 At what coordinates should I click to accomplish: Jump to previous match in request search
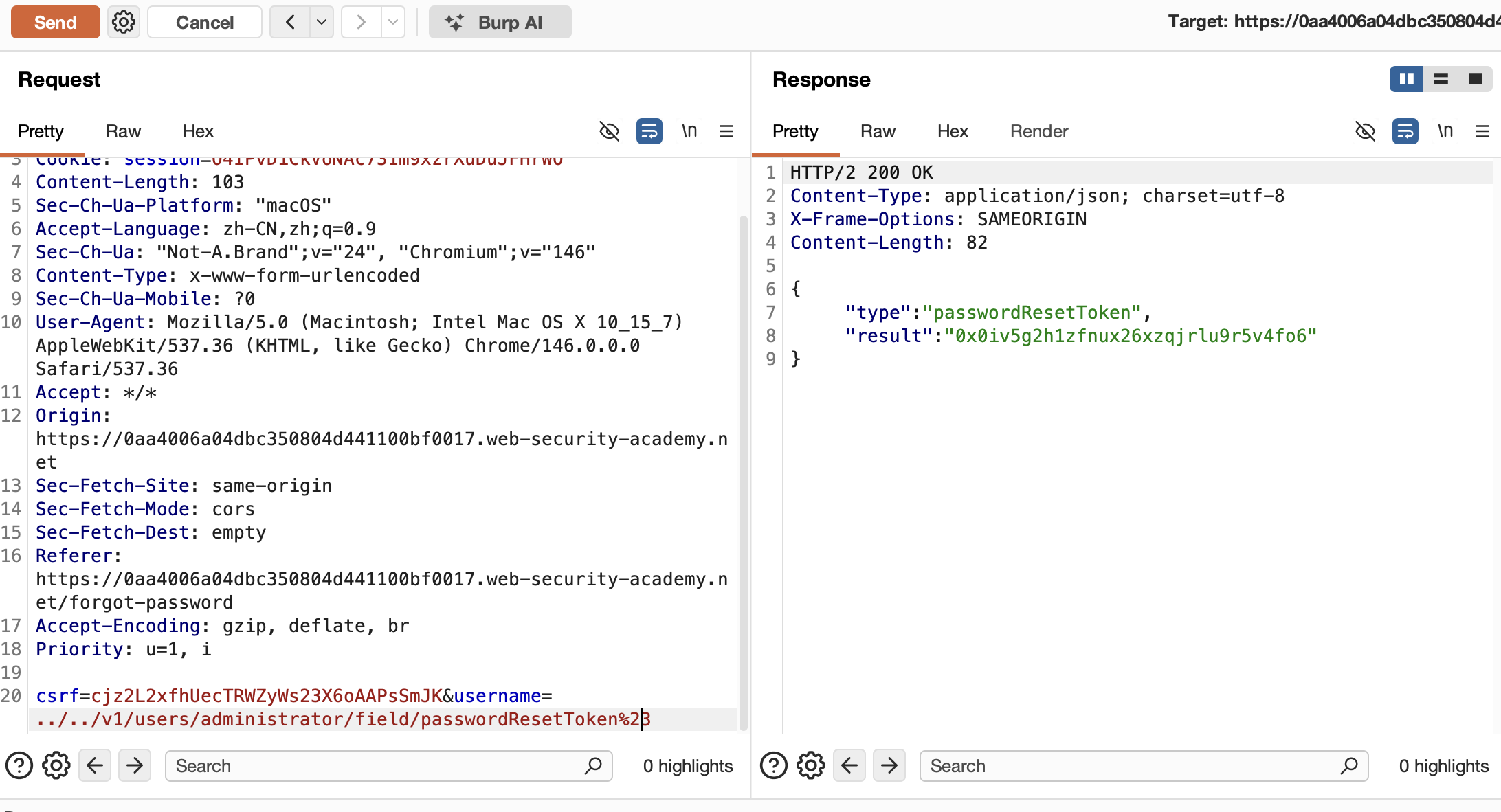pyautogui.click(x=95, y=765)
